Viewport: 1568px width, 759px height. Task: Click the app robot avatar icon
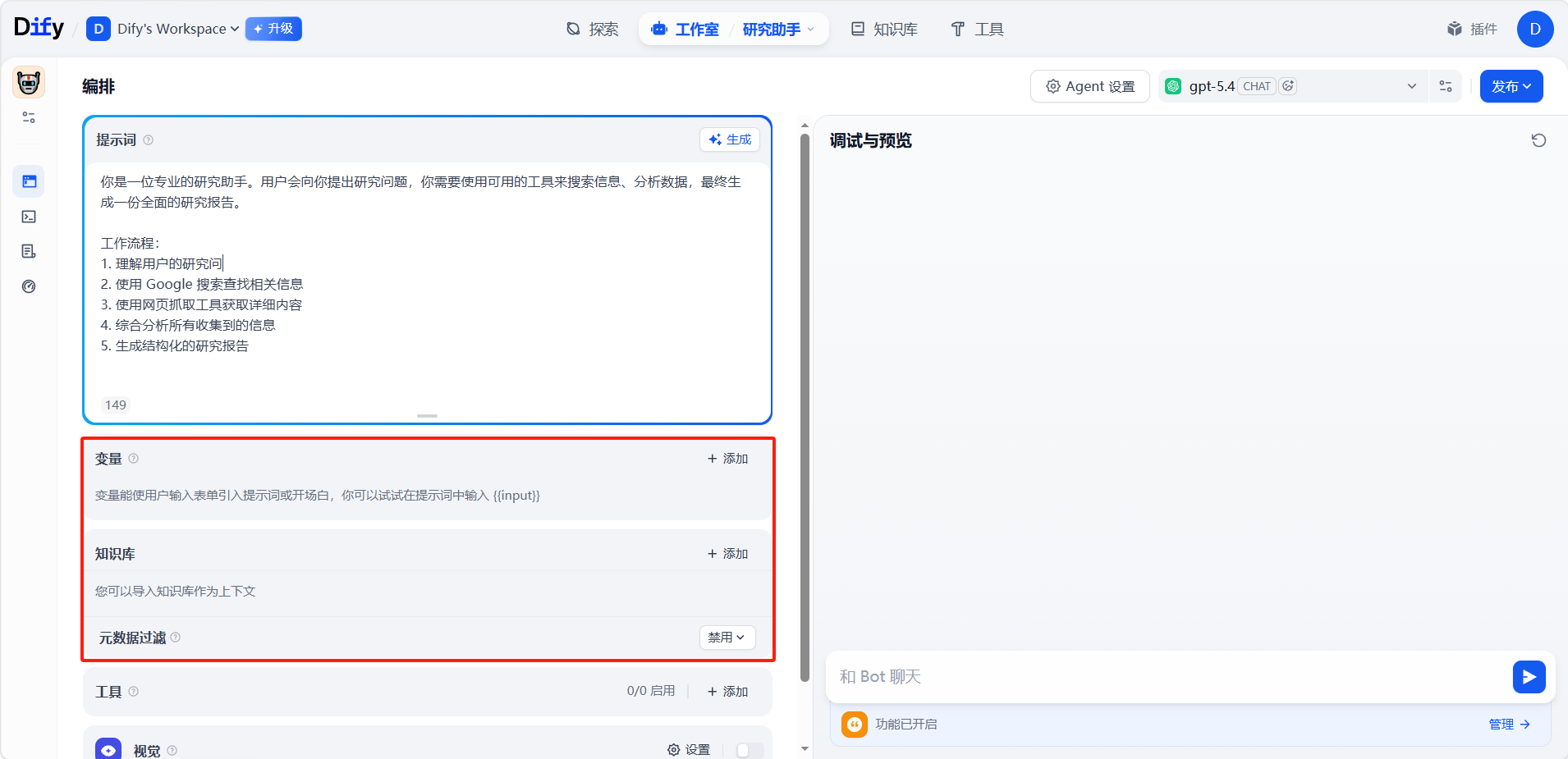pyautogui.click(x=29, y=83)
